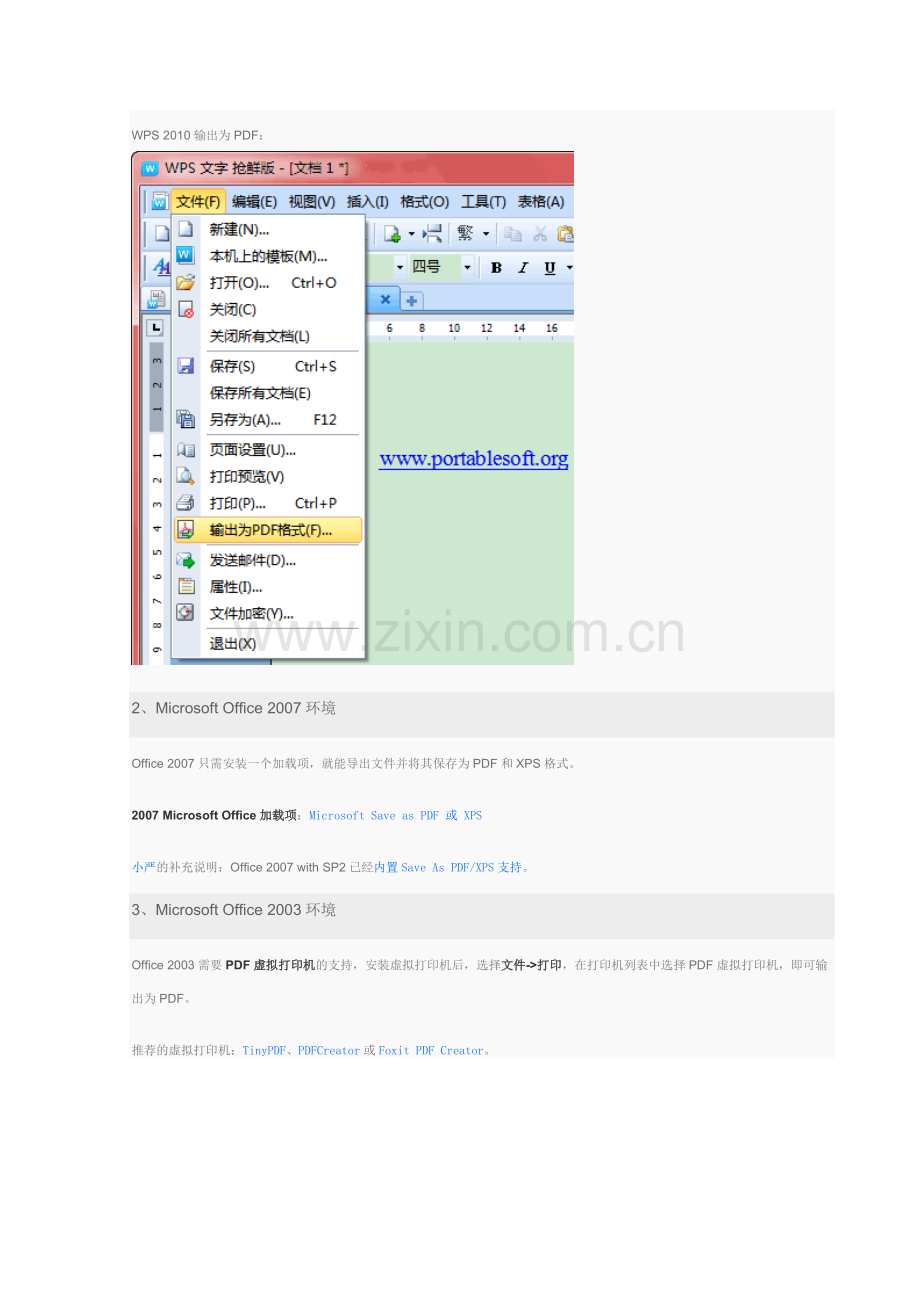Expand the arrow beside the new-from-template icon
Image resolution: width=920 pixels, height=1302 pixels.
(411, 235)
